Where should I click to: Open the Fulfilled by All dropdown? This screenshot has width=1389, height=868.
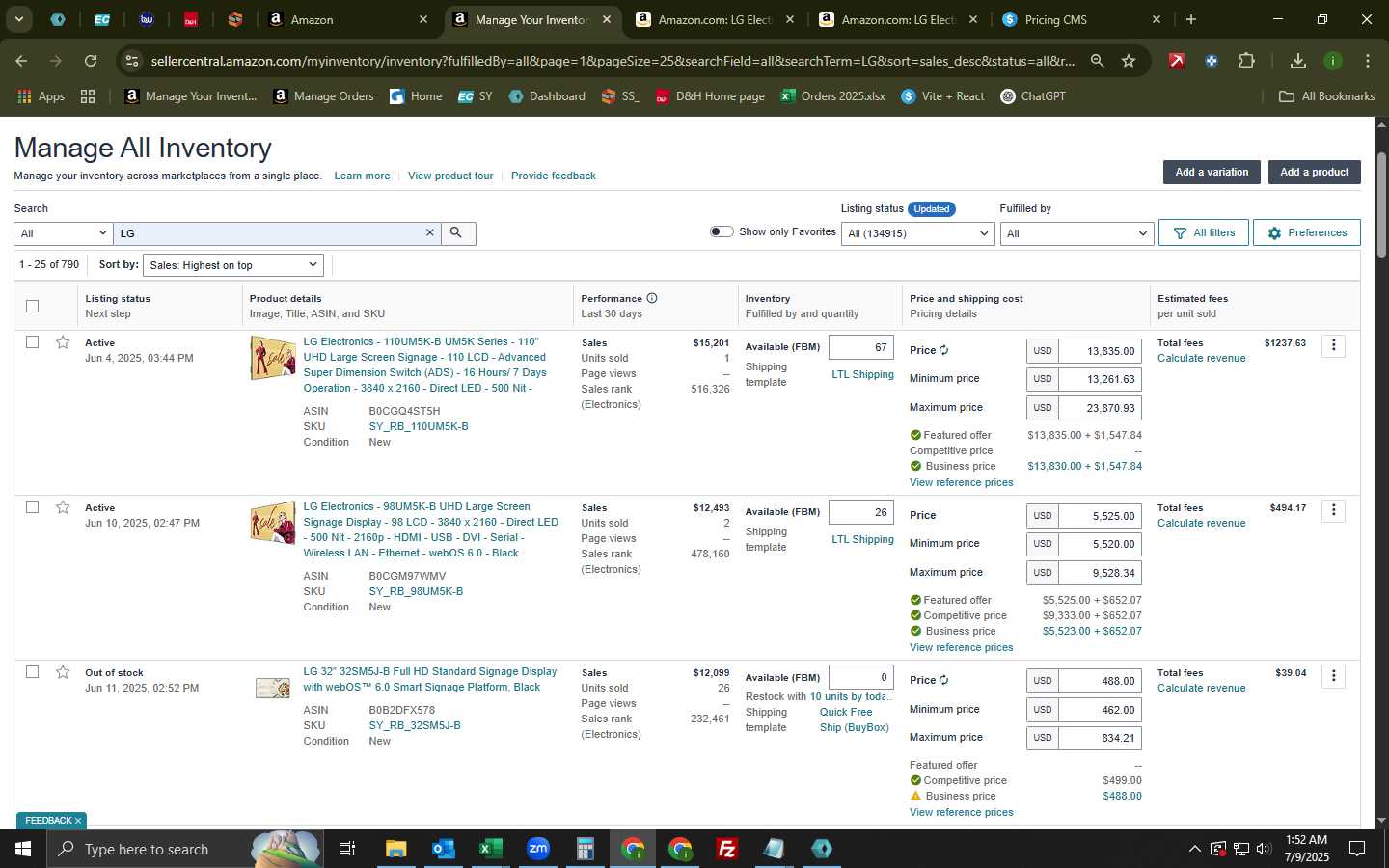click(1076, 233)
